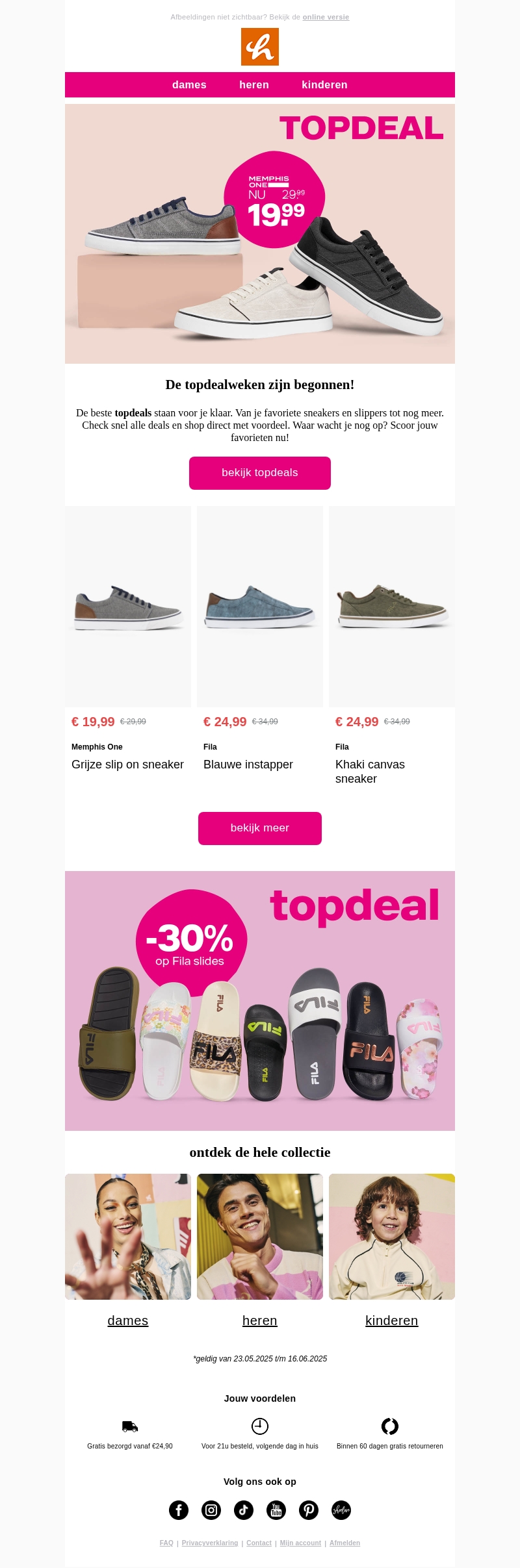Open the 'online versie' link
The height and width of the screenshot is (1568, 520).
[326, 17]
